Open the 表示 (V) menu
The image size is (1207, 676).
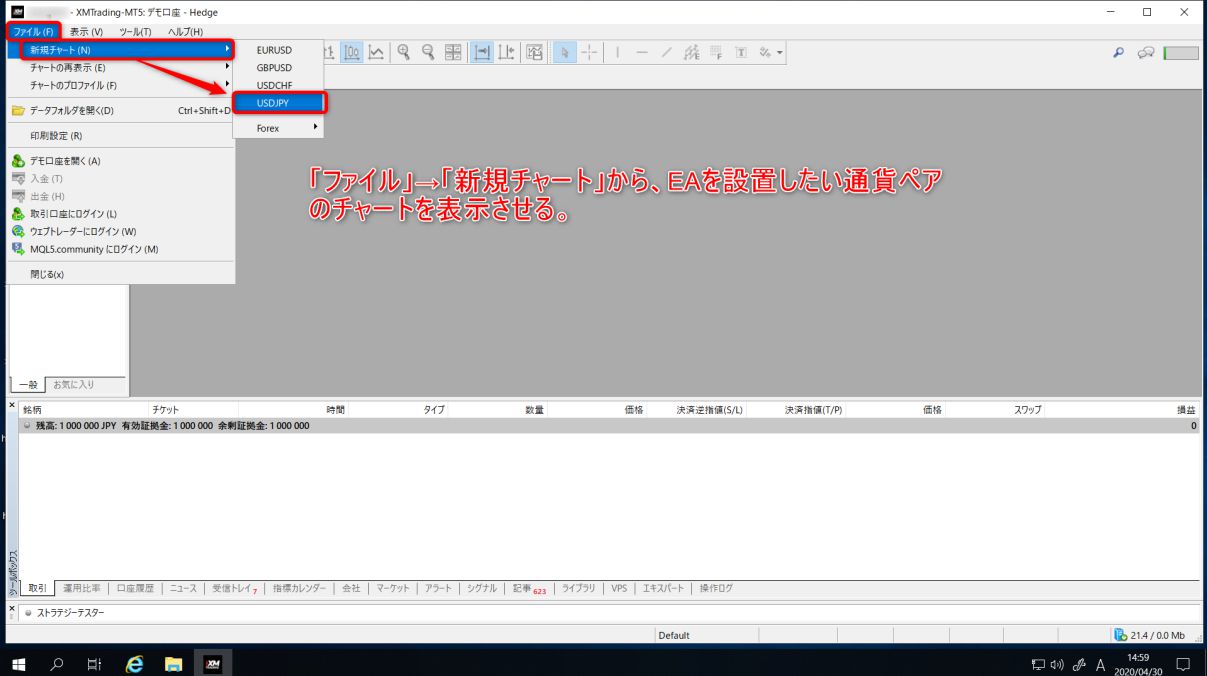[x=86, y=32]
